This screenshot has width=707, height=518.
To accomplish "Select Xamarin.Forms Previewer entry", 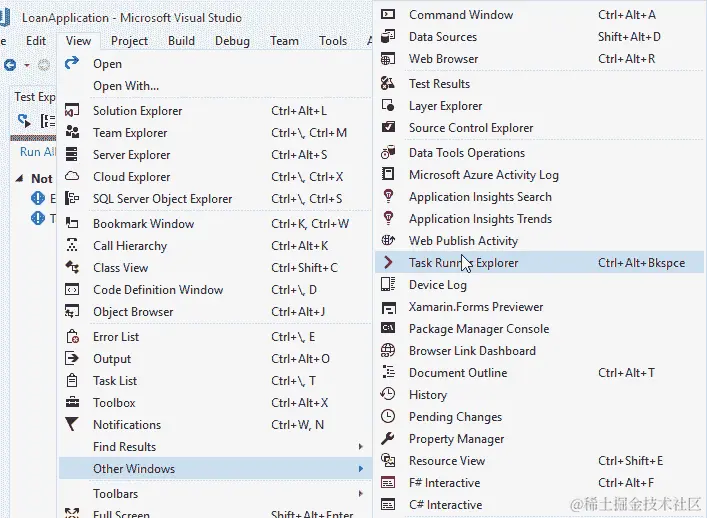I will [539, 307].
